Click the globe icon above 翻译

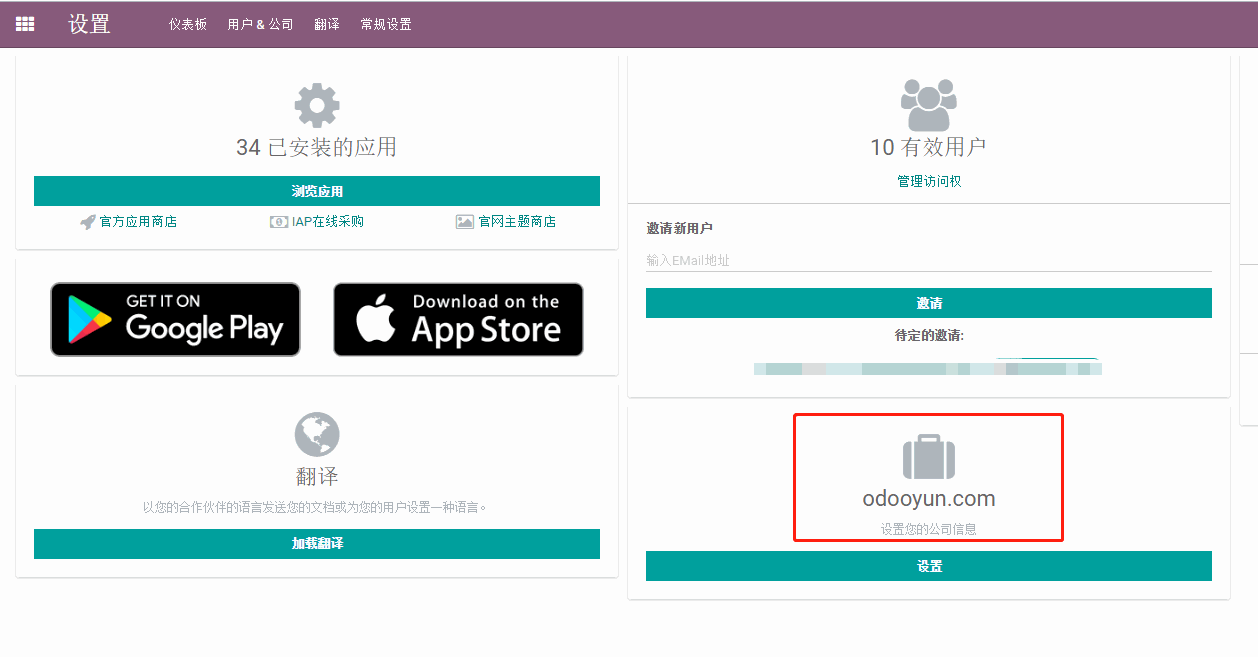pos(317,435)
